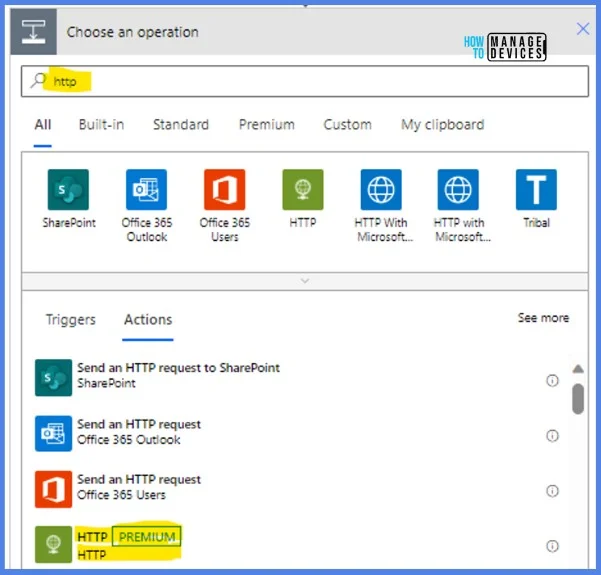
Task: Switch to the Standard tab
Action: pyautogui.click(x=181, y=125)
